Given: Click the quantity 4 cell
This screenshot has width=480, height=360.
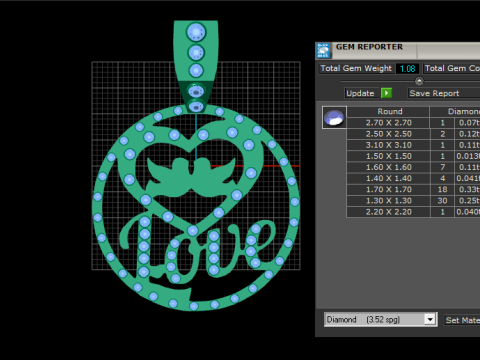Looking at the screenshot, I should [x=442, y=178].
